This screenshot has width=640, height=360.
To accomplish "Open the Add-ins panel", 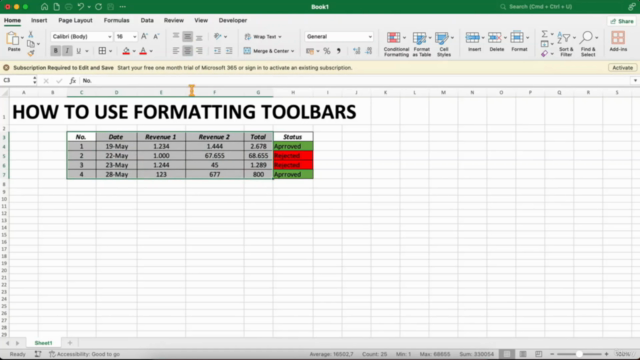I will pyautogui.click(x=618, y=41).
